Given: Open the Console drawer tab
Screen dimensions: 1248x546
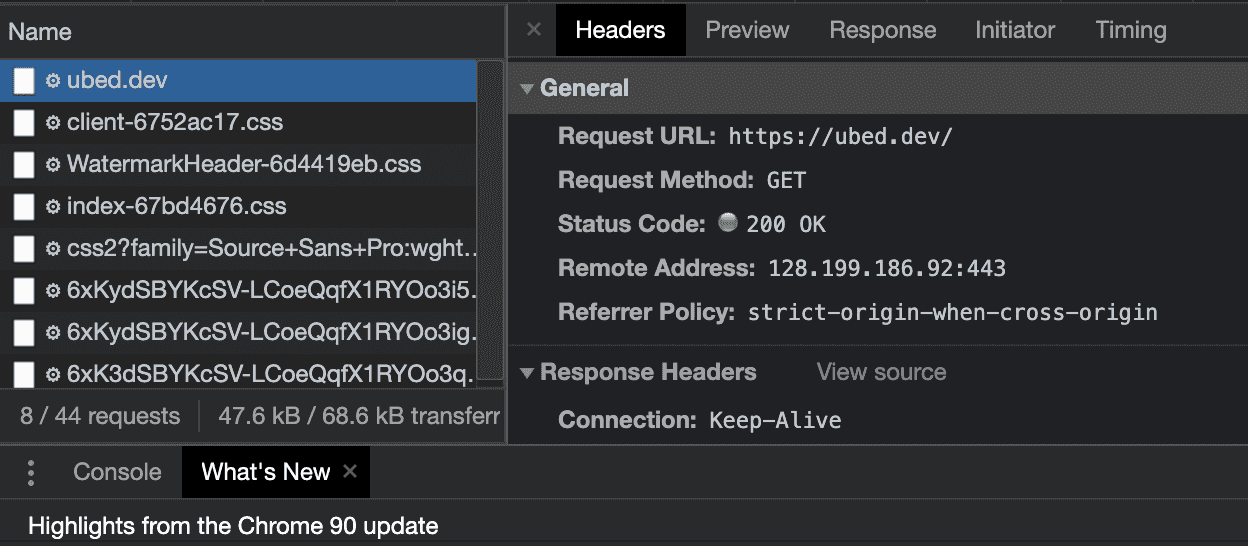Looking at the screenshot, I should pyautogui.click(x=117, y=472).
